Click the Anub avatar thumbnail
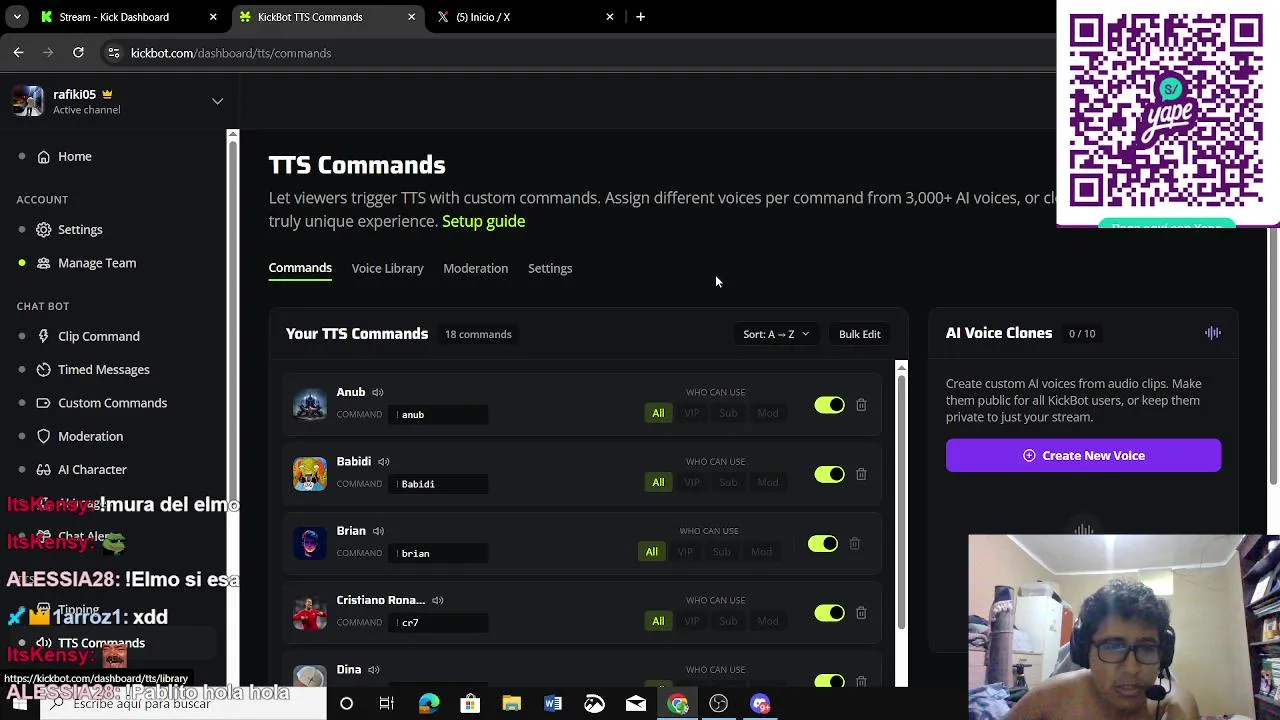Screen dimensions: 1280x720 [x=310, y=405]
